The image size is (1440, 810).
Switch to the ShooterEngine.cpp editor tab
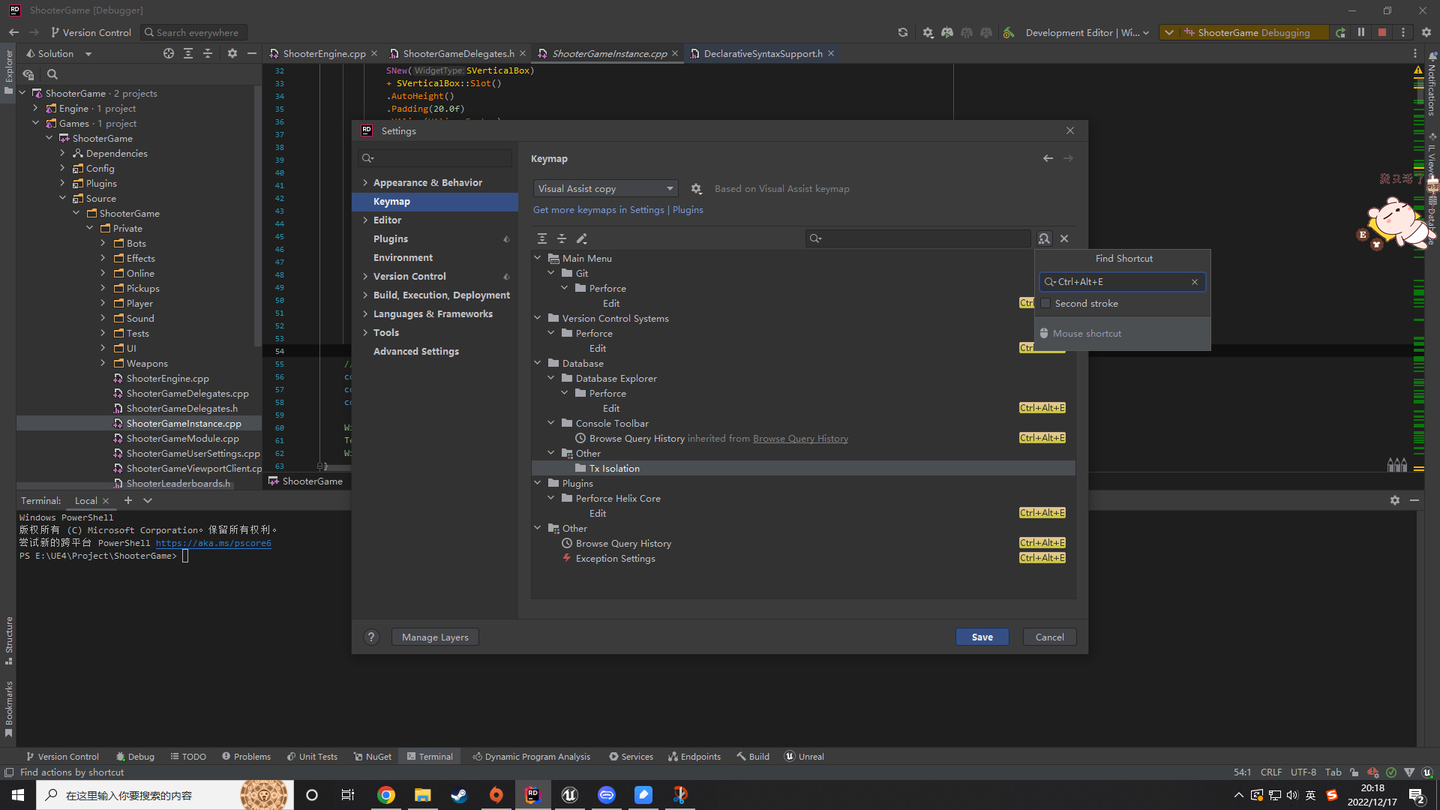[324, 54]
